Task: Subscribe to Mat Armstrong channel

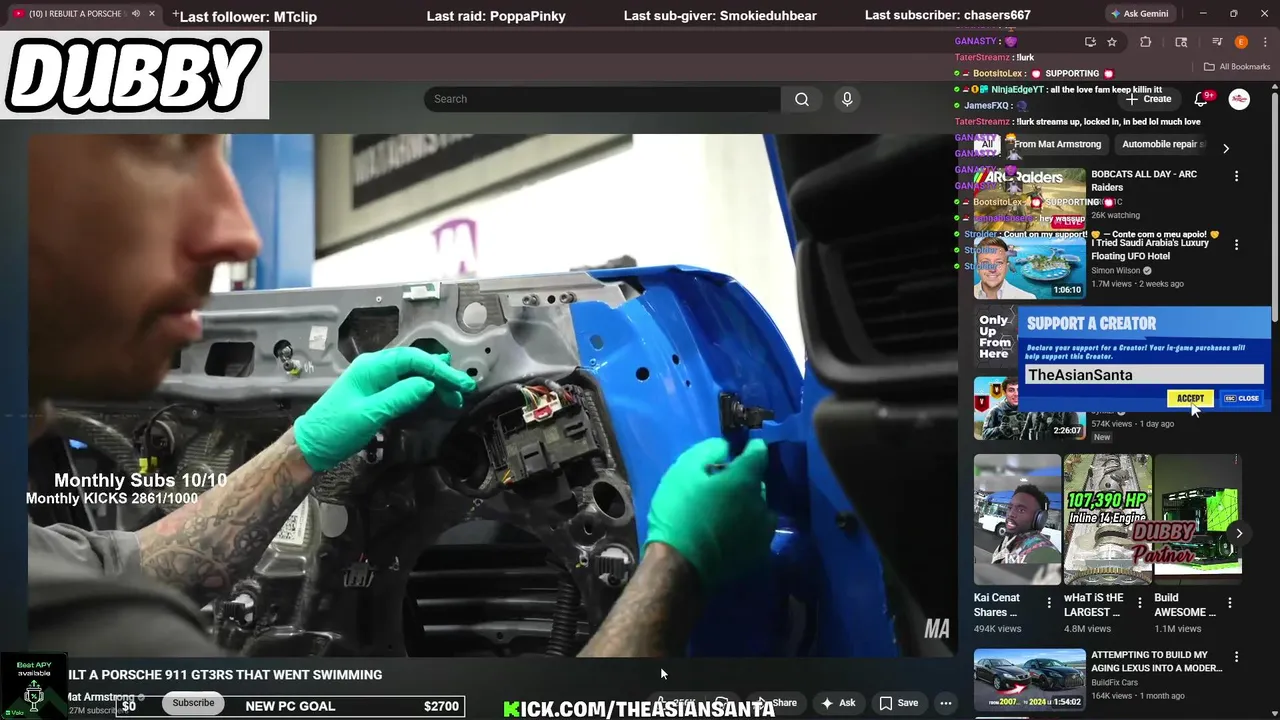Action: [x=193, y=703]
